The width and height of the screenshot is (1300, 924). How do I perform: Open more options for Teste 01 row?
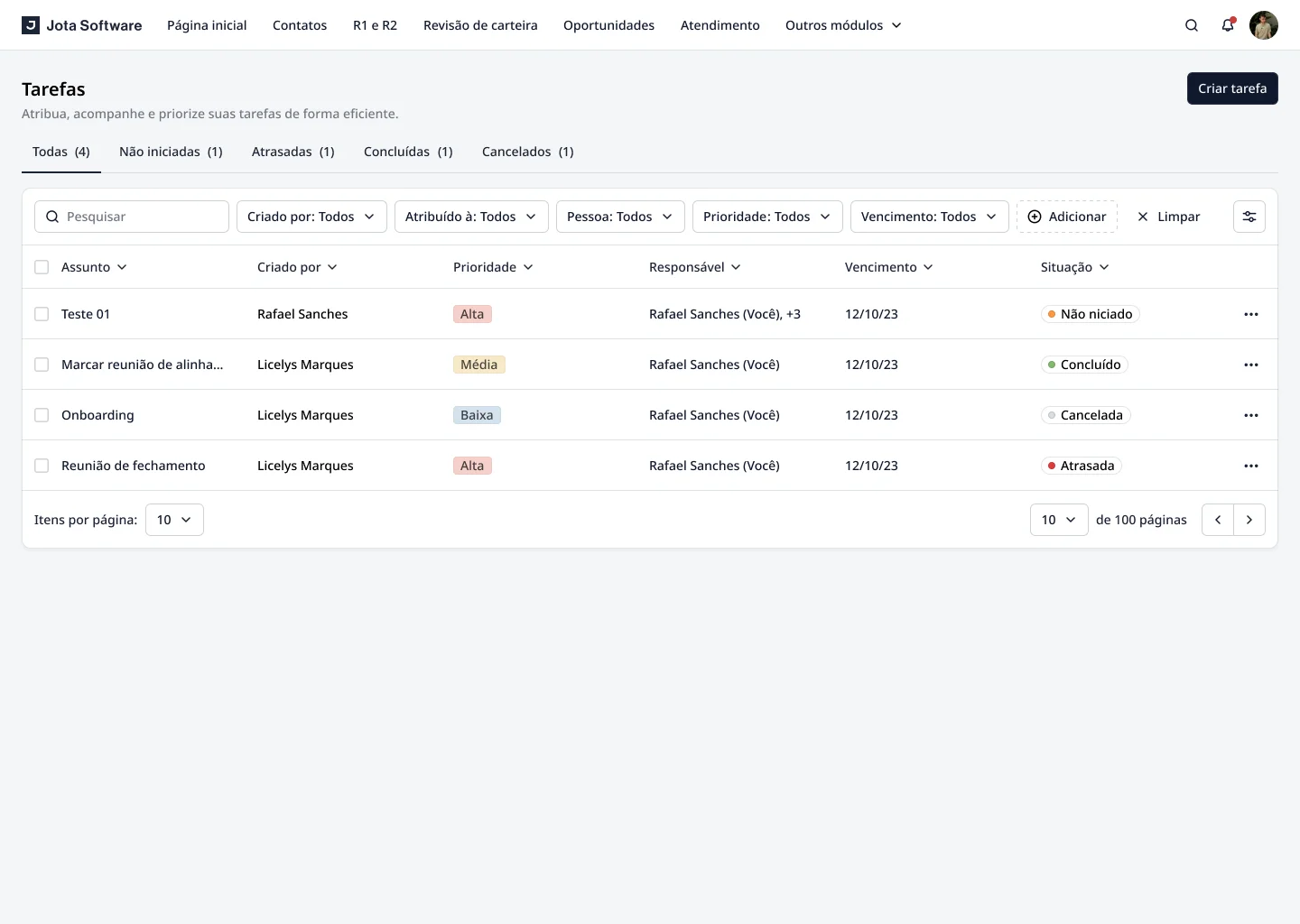point(1251,314)
